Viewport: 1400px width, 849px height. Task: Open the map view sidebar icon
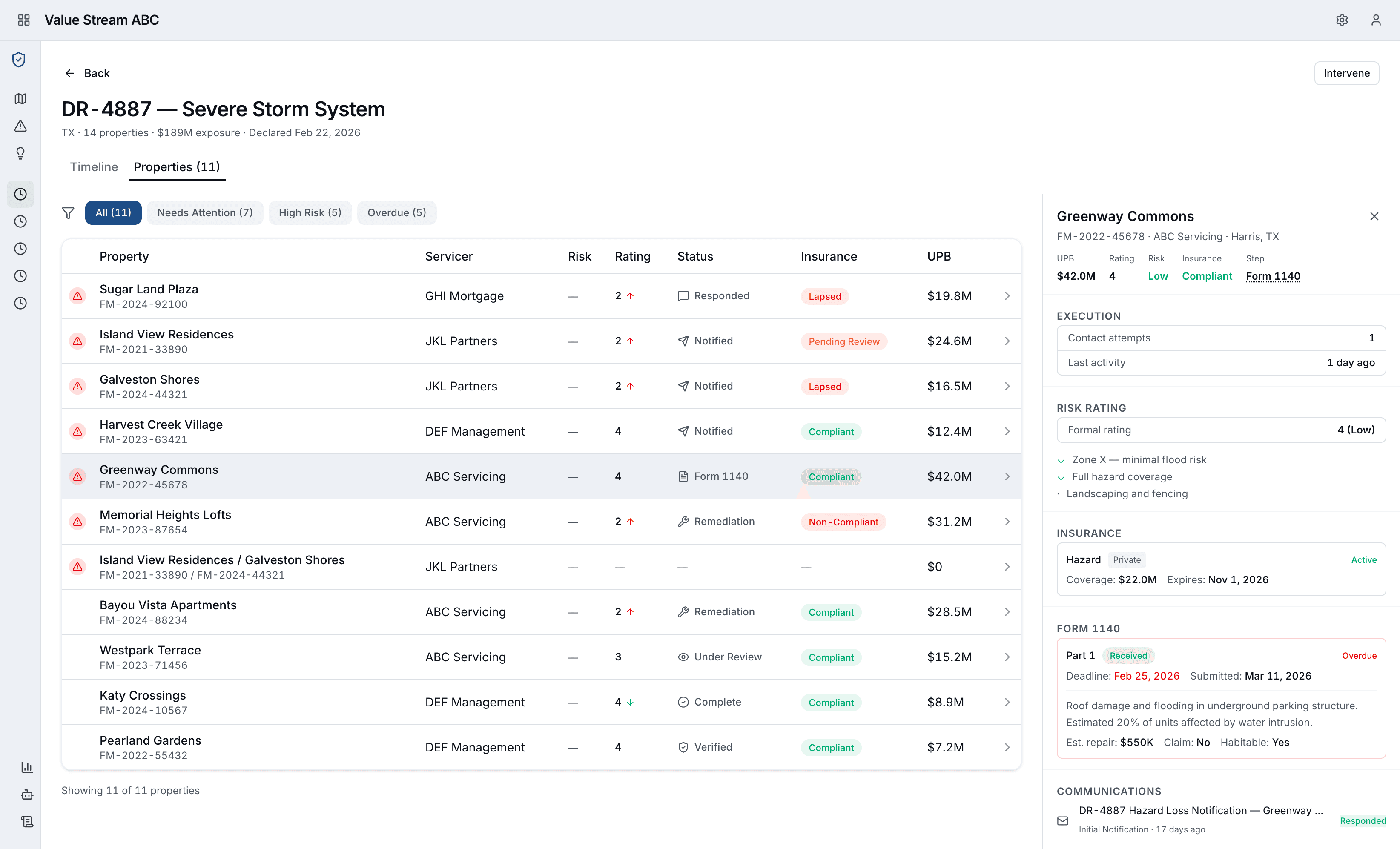coord(20,99)
